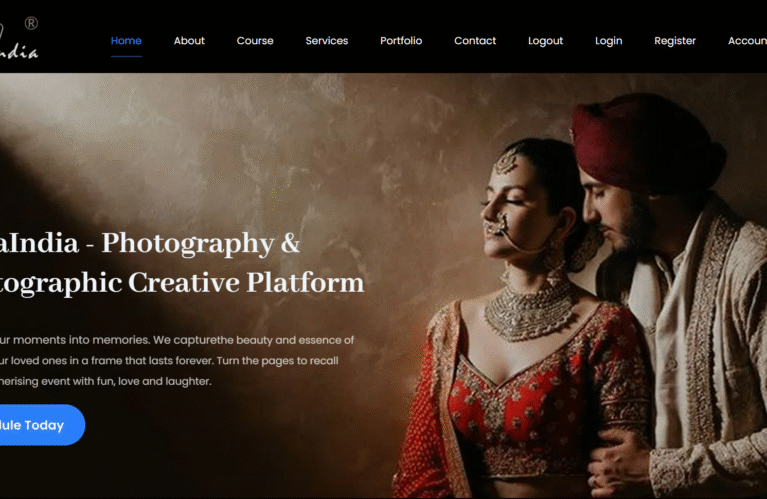The image size is (767, 499).
Task: Click the Contact nav link
Action: click(x=475, y=41)
